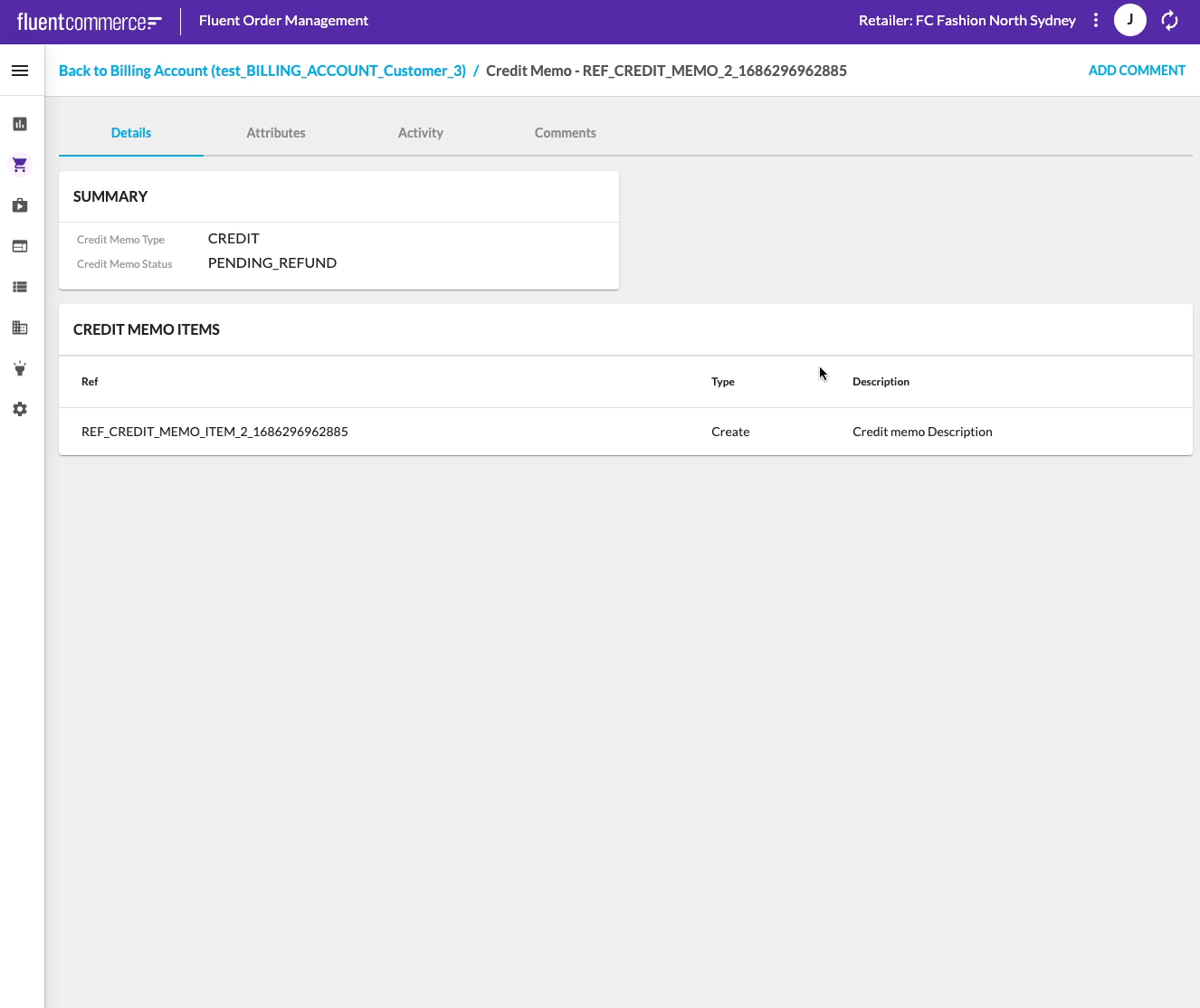Click the flashlight icon in sidebar
This screenshot has width=1200, height=1008.
coord(20,368)
